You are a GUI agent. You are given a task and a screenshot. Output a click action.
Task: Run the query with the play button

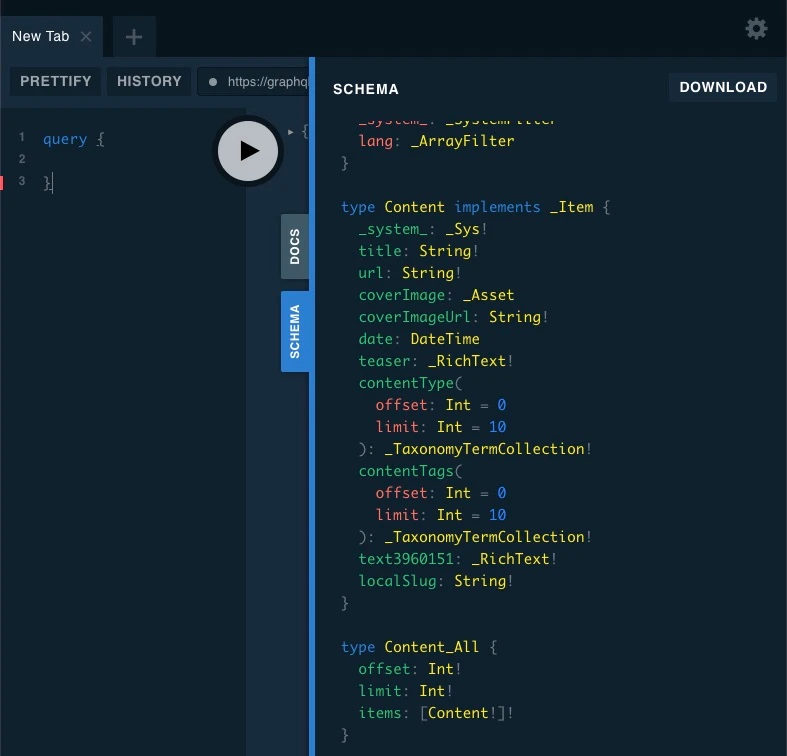[248, 150]
